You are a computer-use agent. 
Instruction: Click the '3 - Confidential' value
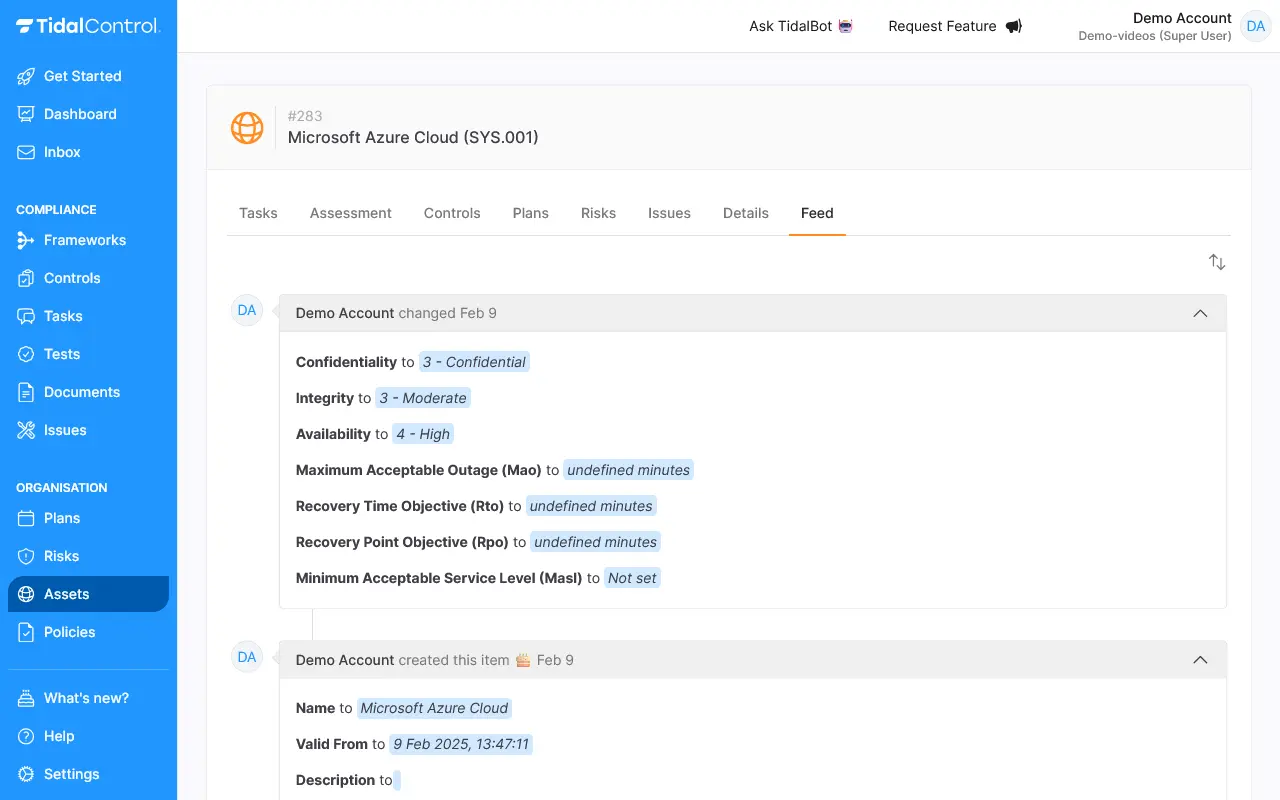click(474, 362)
